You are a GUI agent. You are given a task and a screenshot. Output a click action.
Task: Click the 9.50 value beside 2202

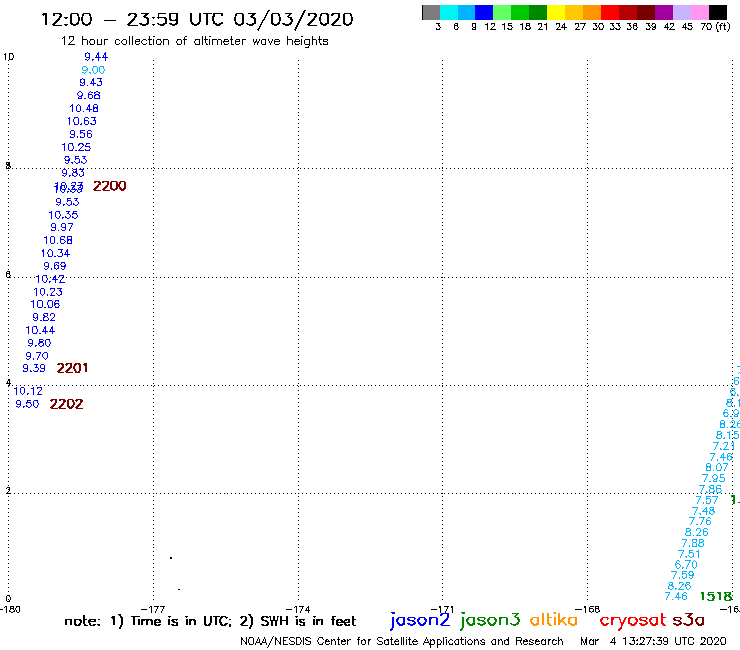(x=27, y=404)
